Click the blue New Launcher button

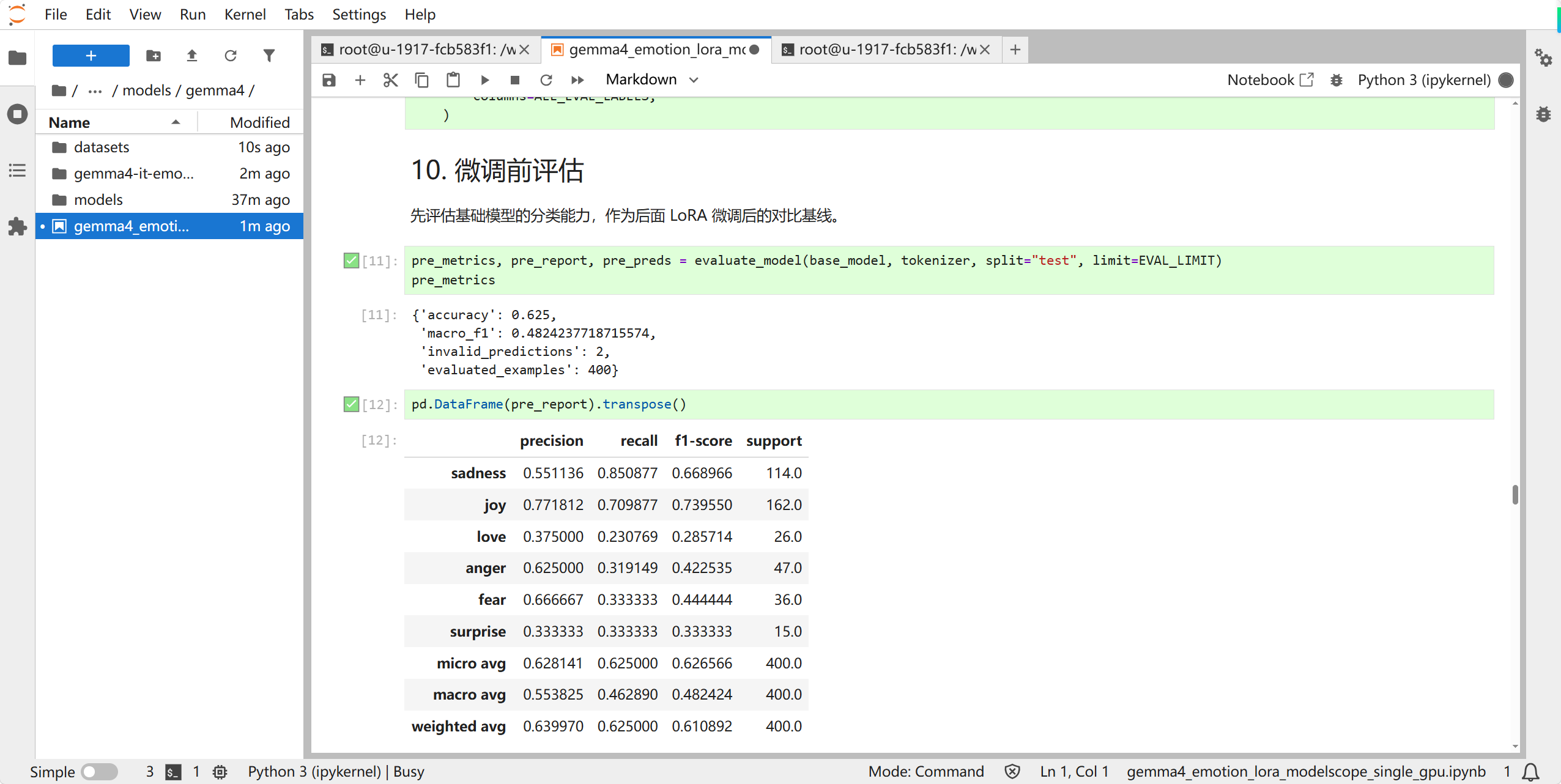click(x=91, y=56)
